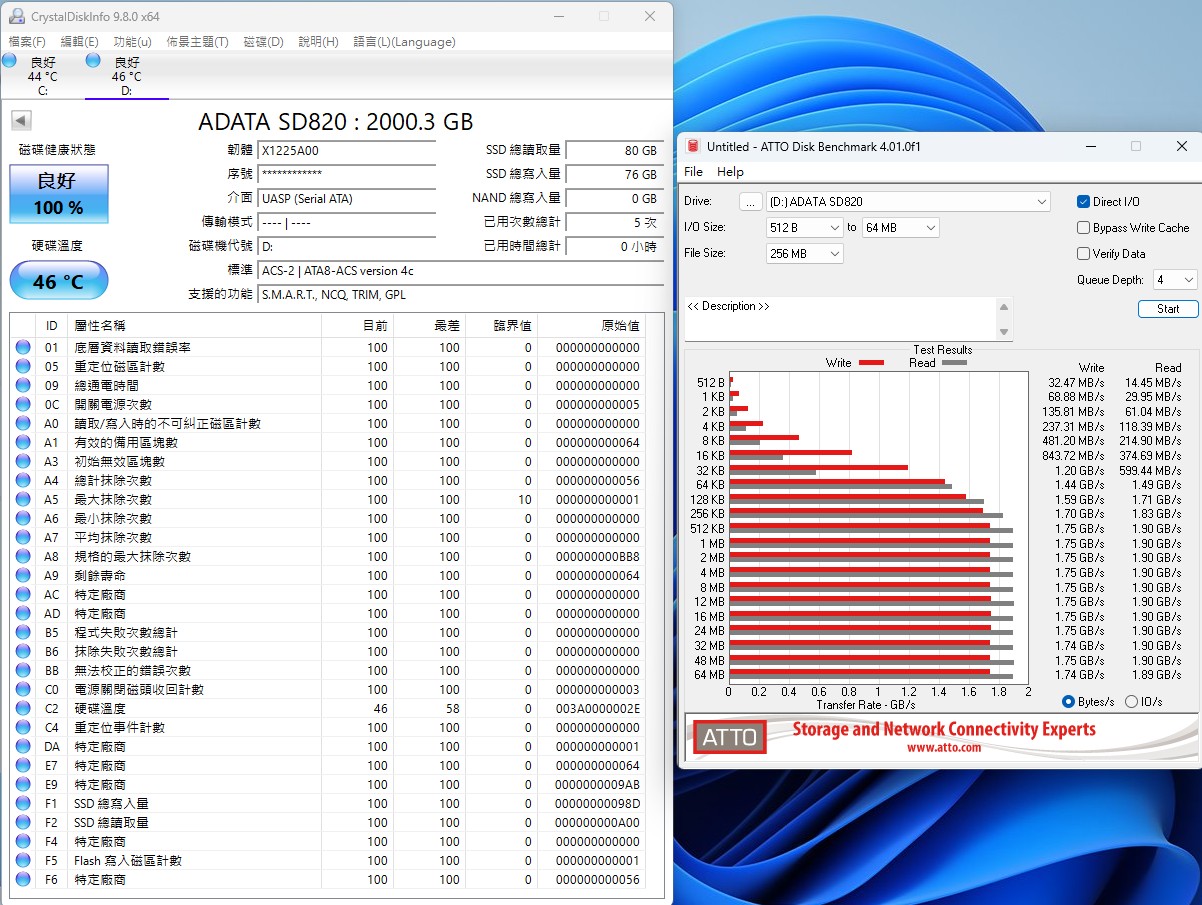The width and height of the screenshot is (1202, 905).
Task: Click the CrystalDiskInfo app icon in title bar
Action: (17, 16)
